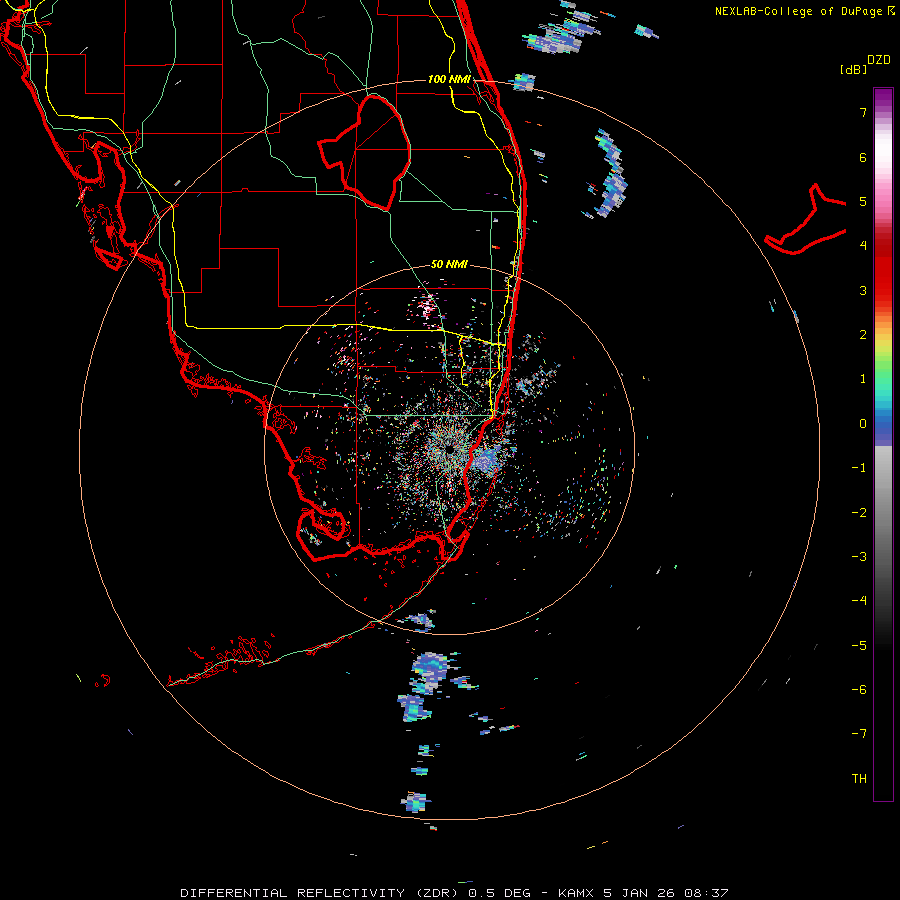The width and height of the screenshot is (900, 900).
Task: Click the purple top of the color scale
Action: coord(883,99)
